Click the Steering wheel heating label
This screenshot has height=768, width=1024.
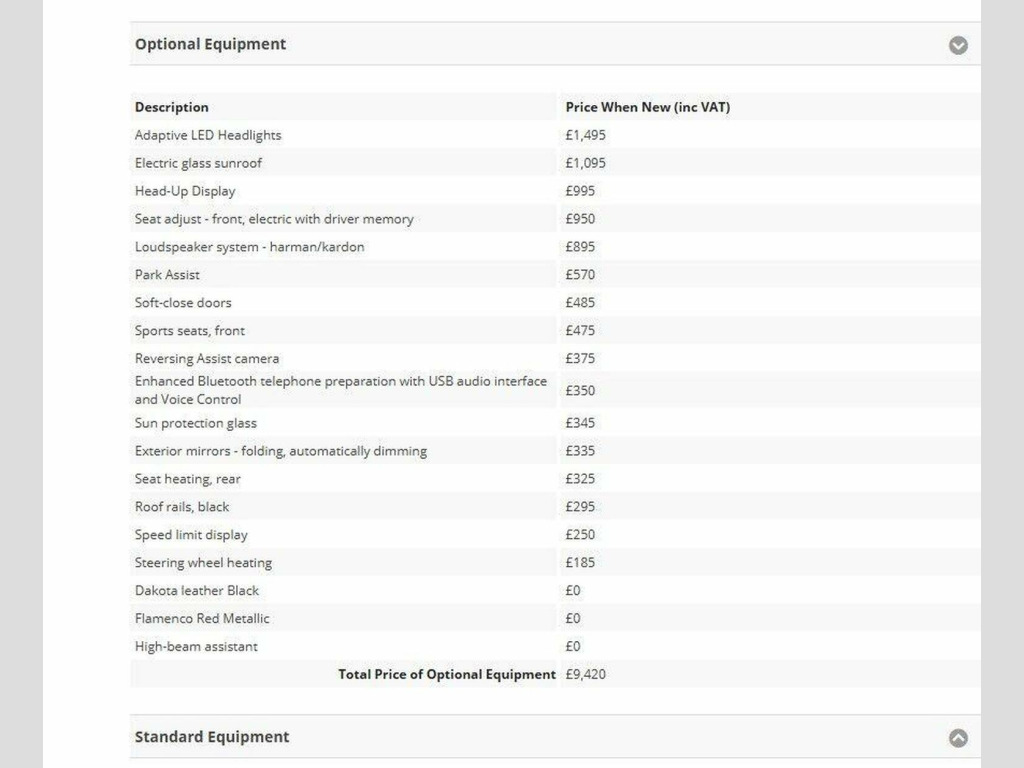(x=203, y=563)
